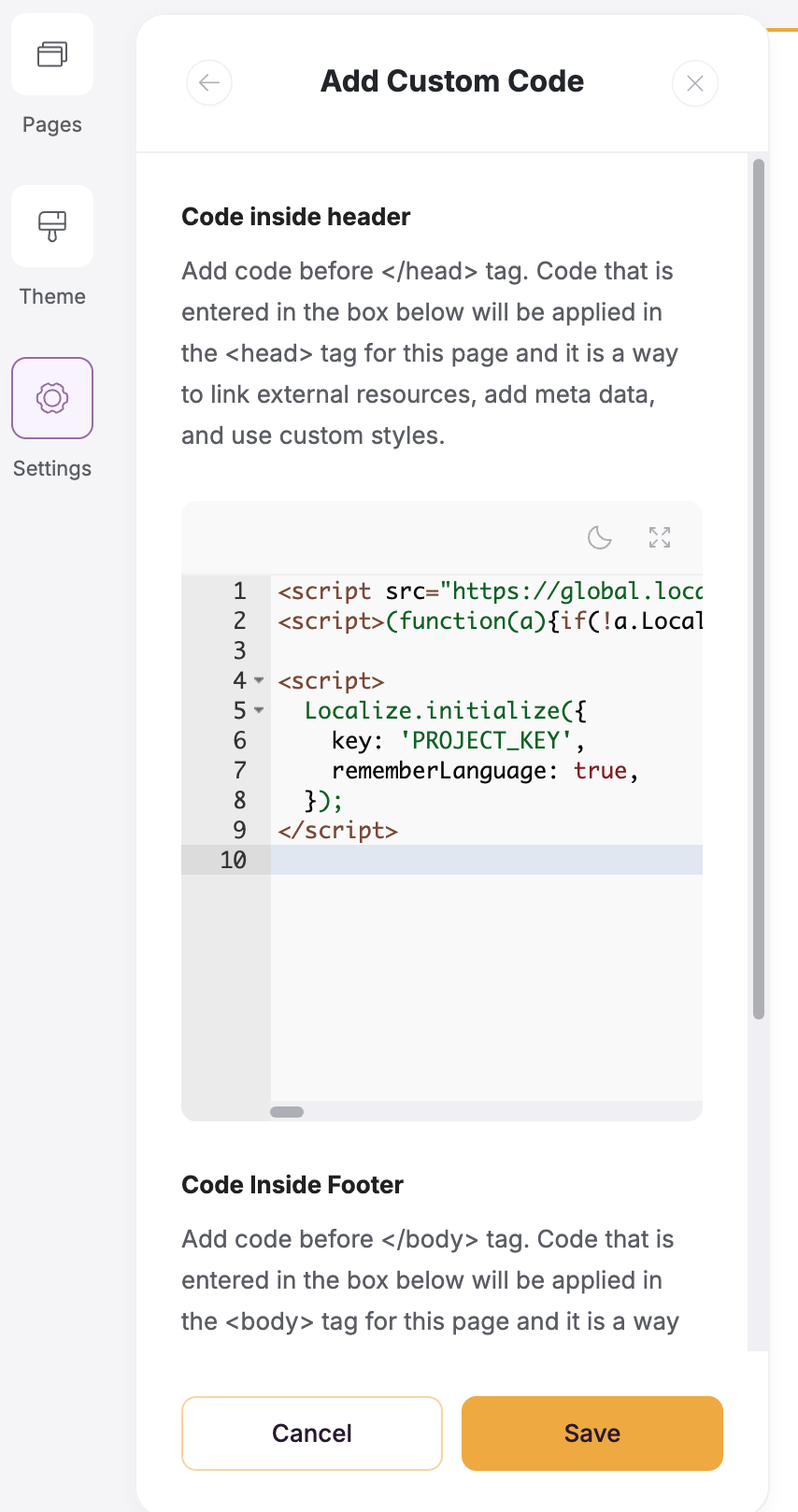This screenshot has width=798, height=1512.
Task: Click the script src line 1 code
Action: 490,592
